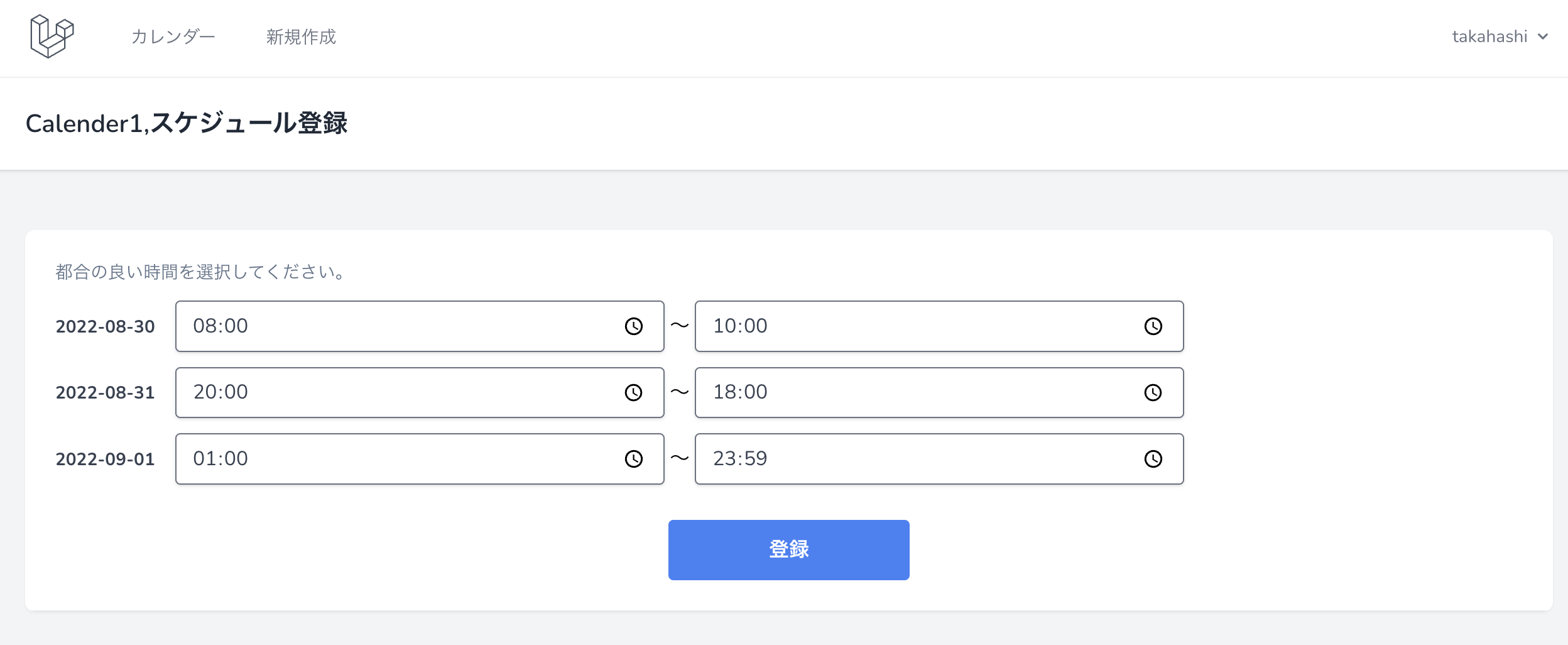Image resolution: width=1568 pixels, height=645 pixels.
Task: Click the 23:59 field for 2022-09-01
Action: (x=879, y=459)
